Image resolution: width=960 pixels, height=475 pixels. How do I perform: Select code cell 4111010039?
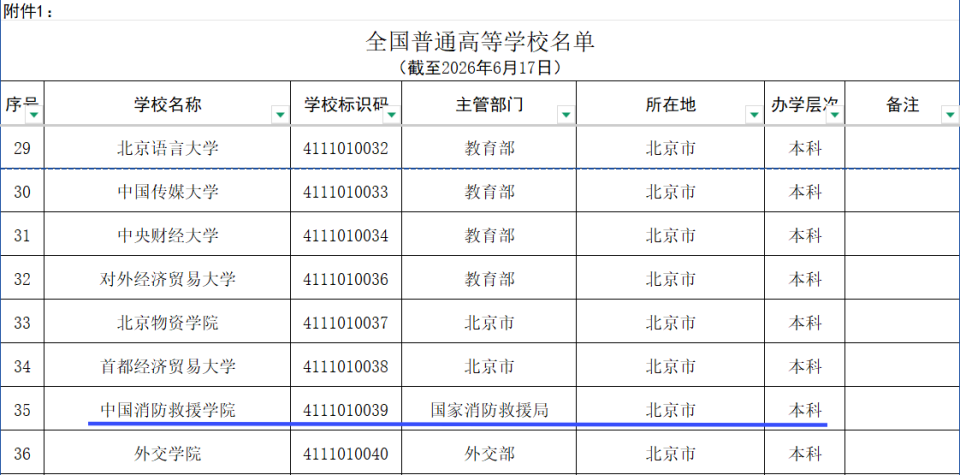[x=346, y=409]
